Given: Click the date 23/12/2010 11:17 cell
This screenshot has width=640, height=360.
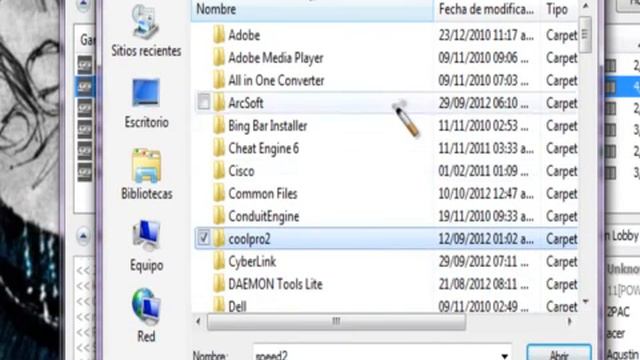Looking at the screenshot, I should tap(486, 36).
